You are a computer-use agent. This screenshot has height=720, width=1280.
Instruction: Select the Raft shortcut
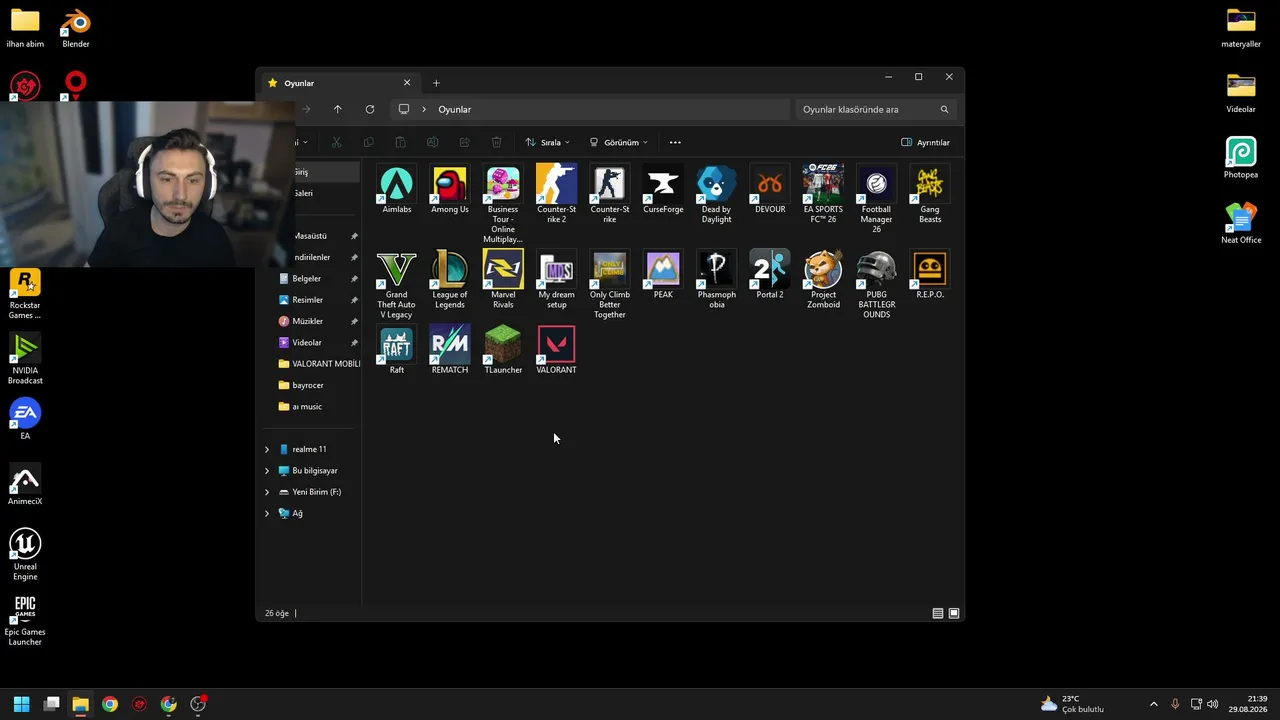tap(397, 350)
